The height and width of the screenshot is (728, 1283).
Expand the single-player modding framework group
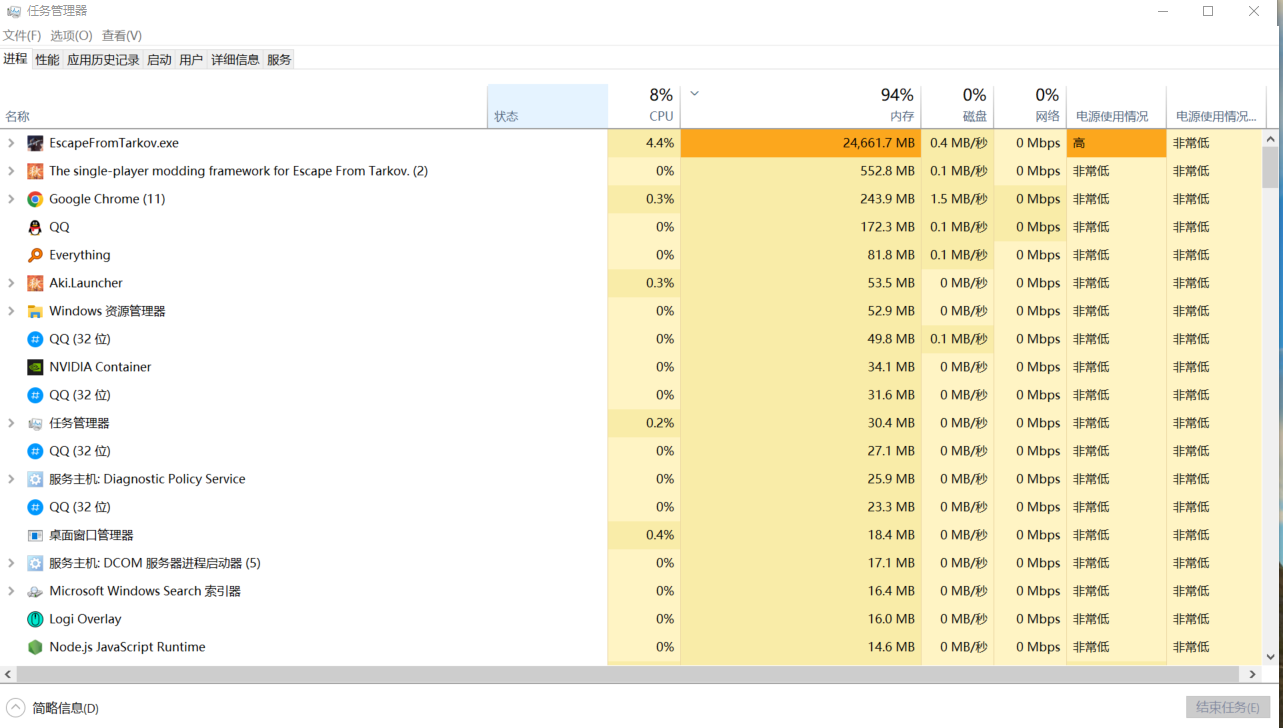pyautogui.click(x=11, y=171)
